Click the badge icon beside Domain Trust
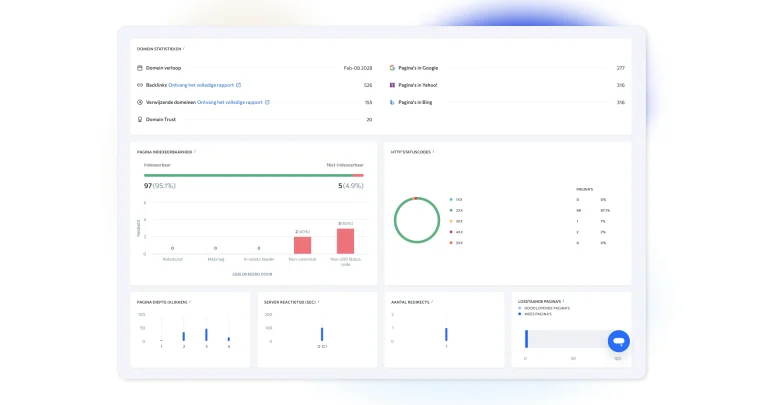 tap(140, 119)
